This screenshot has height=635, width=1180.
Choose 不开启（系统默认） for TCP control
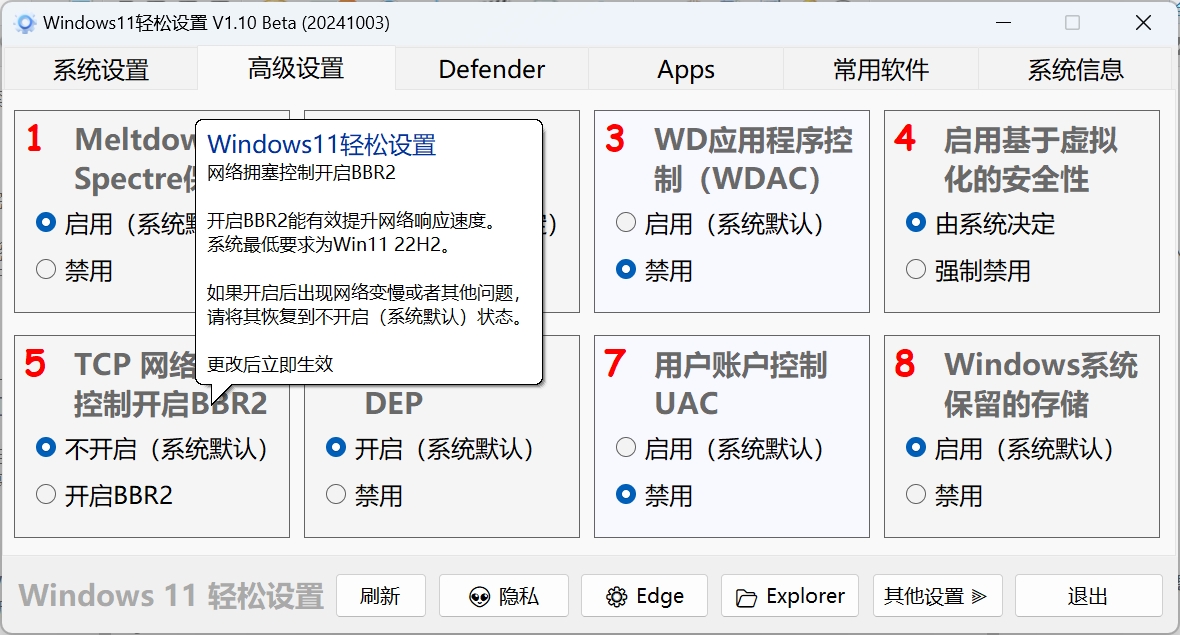(x=152, y=448)
